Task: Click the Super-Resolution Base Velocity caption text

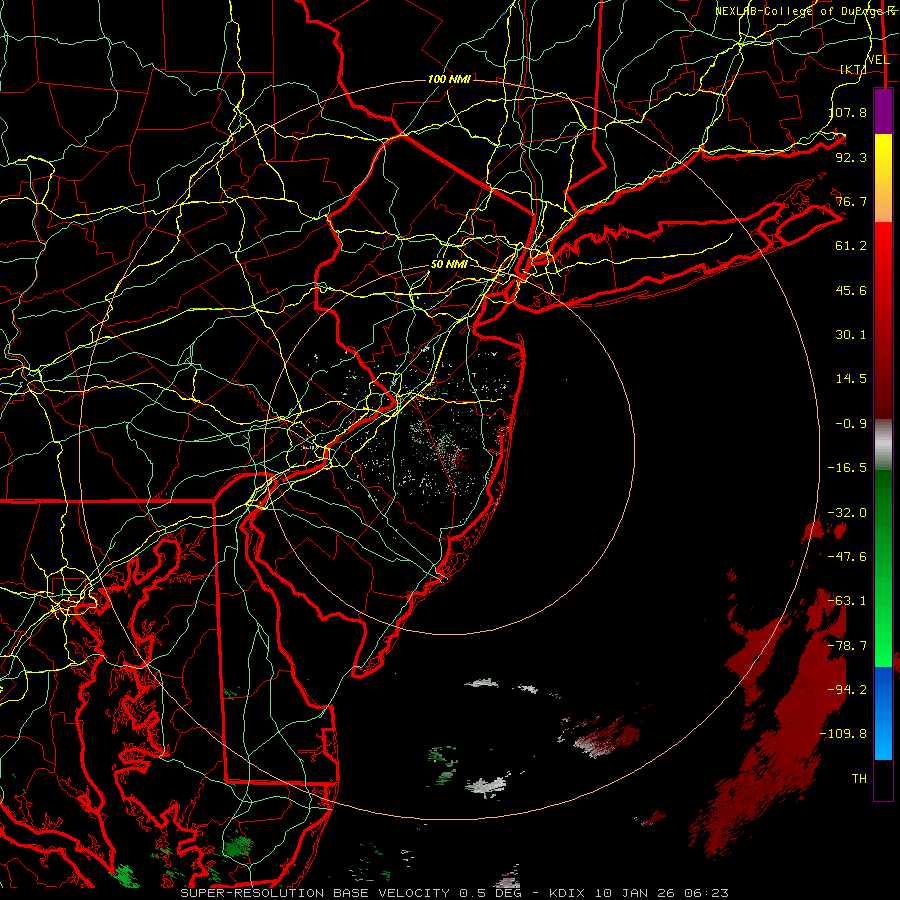Action: 455,893
